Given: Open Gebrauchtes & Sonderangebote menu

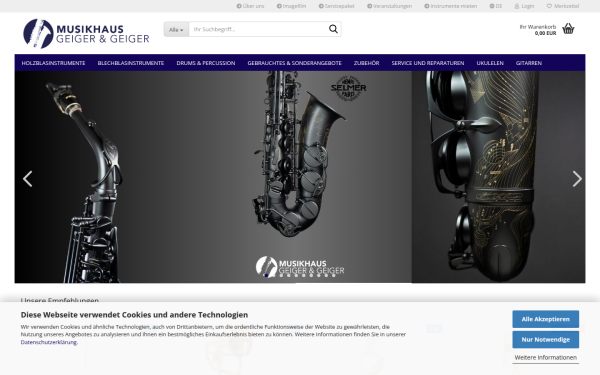Looking at the screenshot, I should pos(294,63).
